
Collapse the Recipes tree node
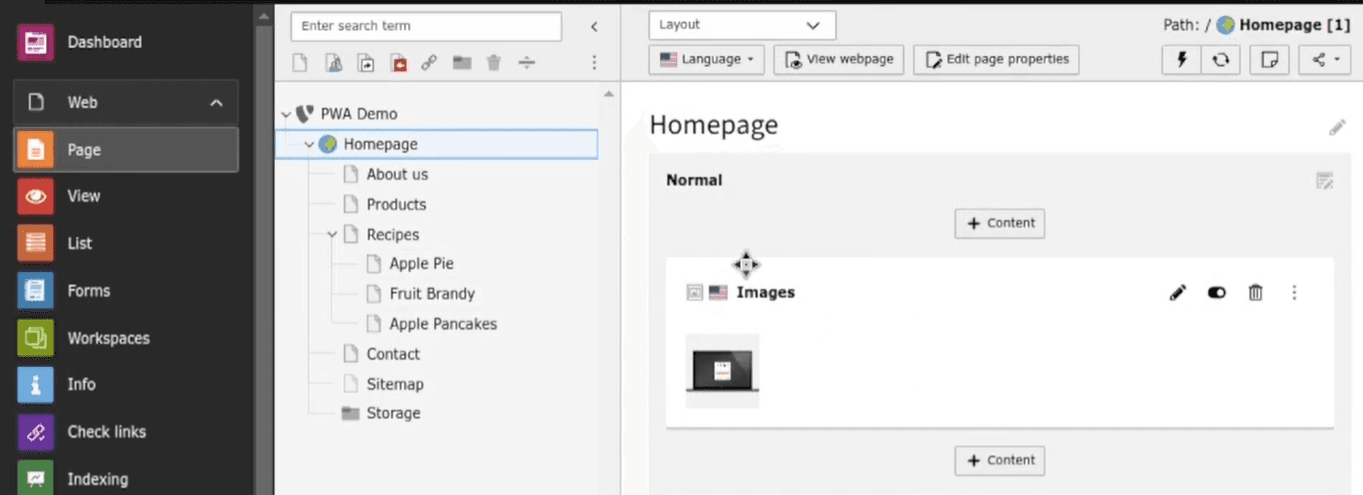pyautogui.click(x=332, y=235)
